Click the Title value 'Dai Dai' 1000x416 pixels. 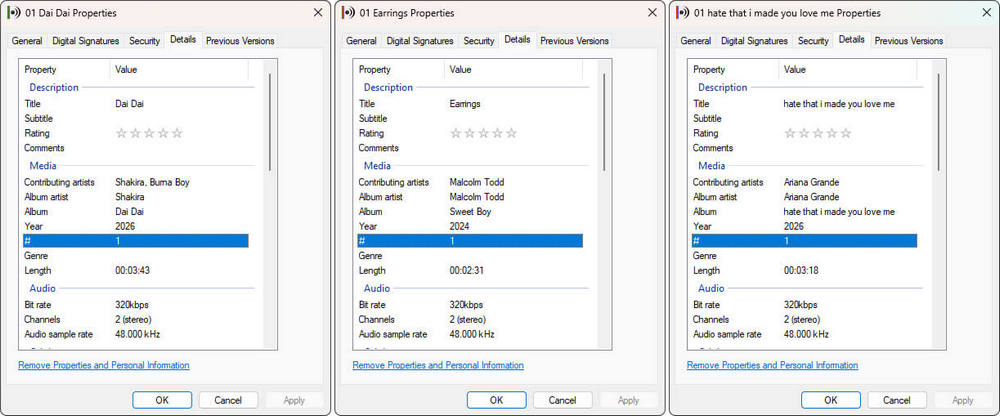[x=129, y=104]
